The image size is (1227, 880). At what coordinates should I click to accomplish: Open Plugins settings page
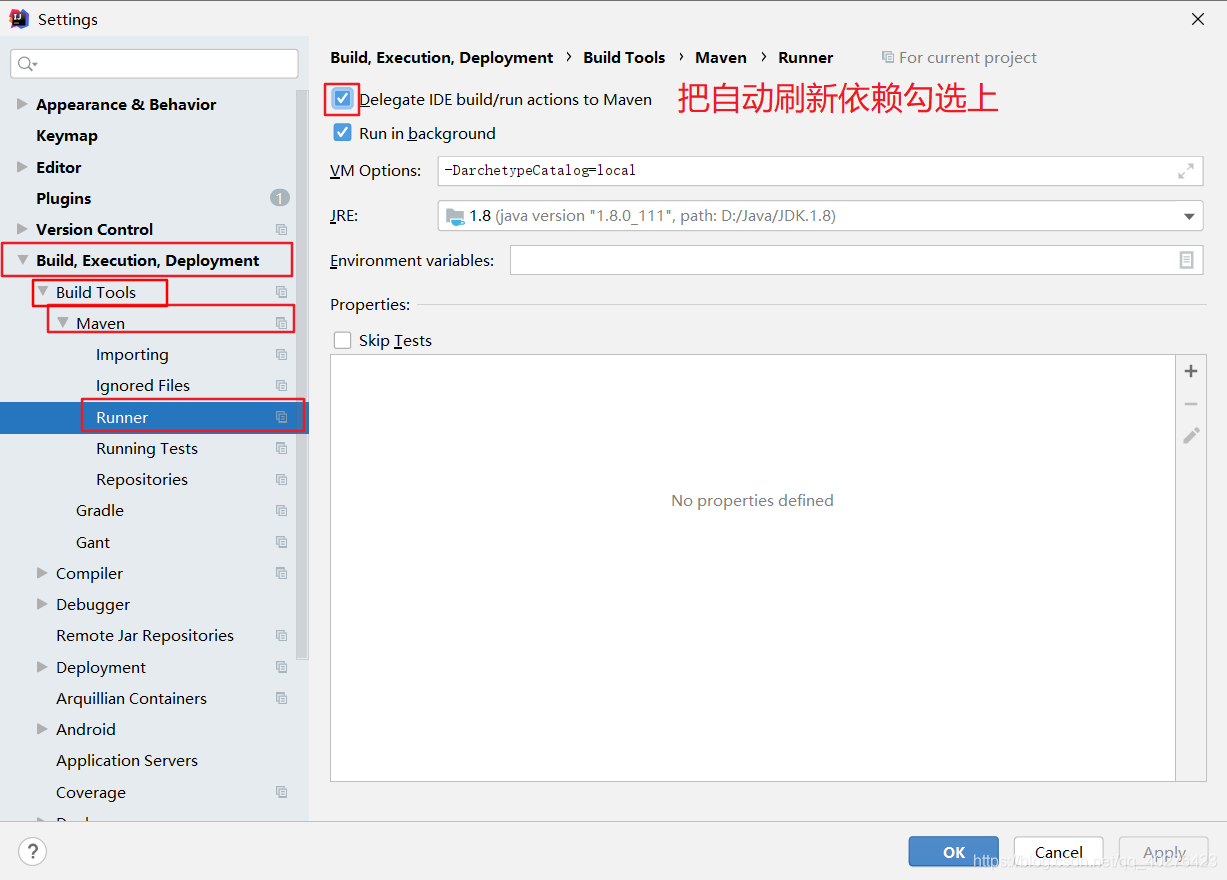coord(64,198)
